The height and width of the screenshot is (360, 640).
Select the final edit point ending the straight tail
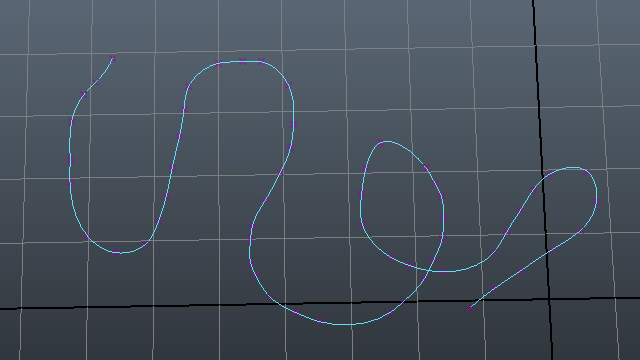pos(470,307)
